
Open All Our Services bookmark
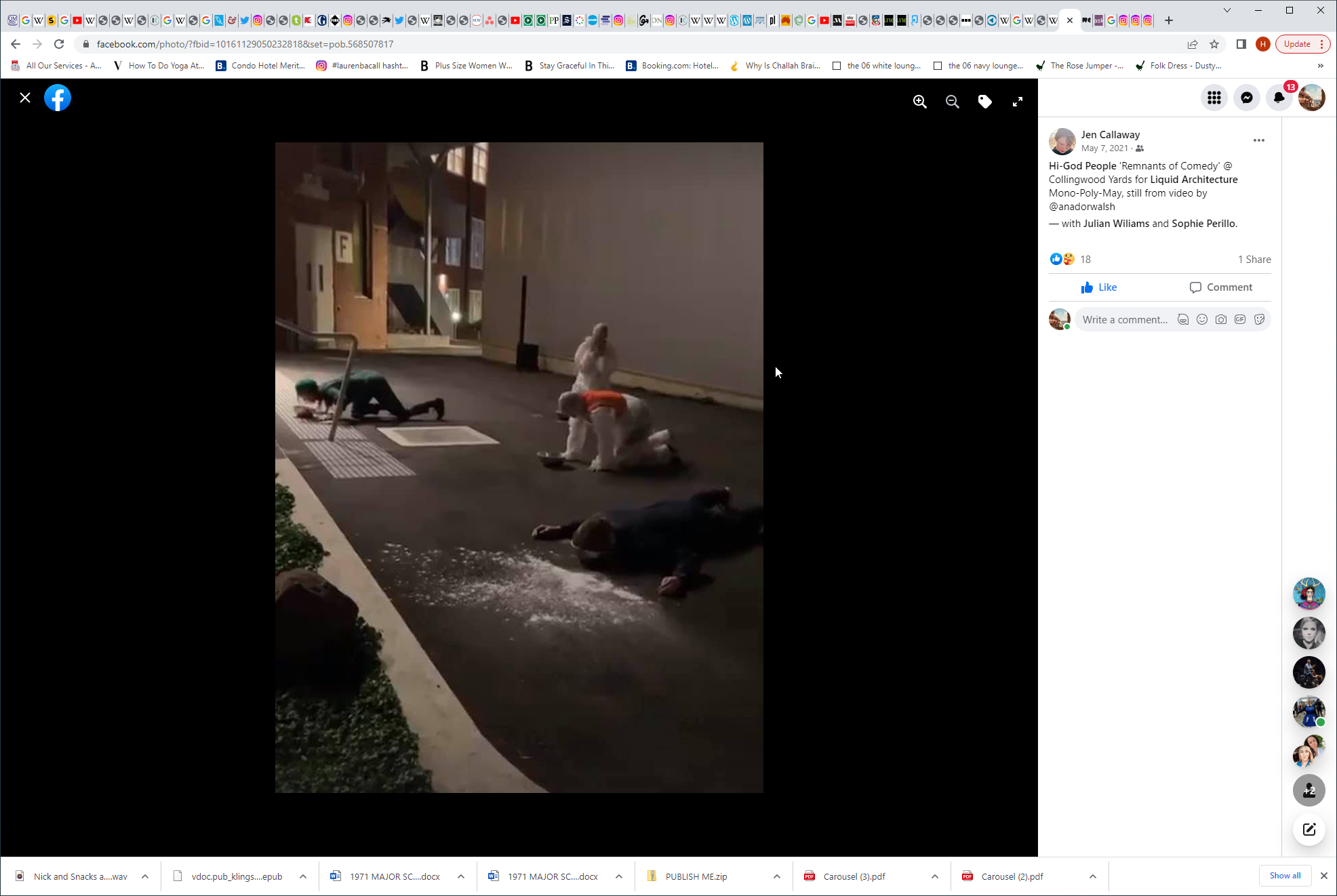(56, 66)
